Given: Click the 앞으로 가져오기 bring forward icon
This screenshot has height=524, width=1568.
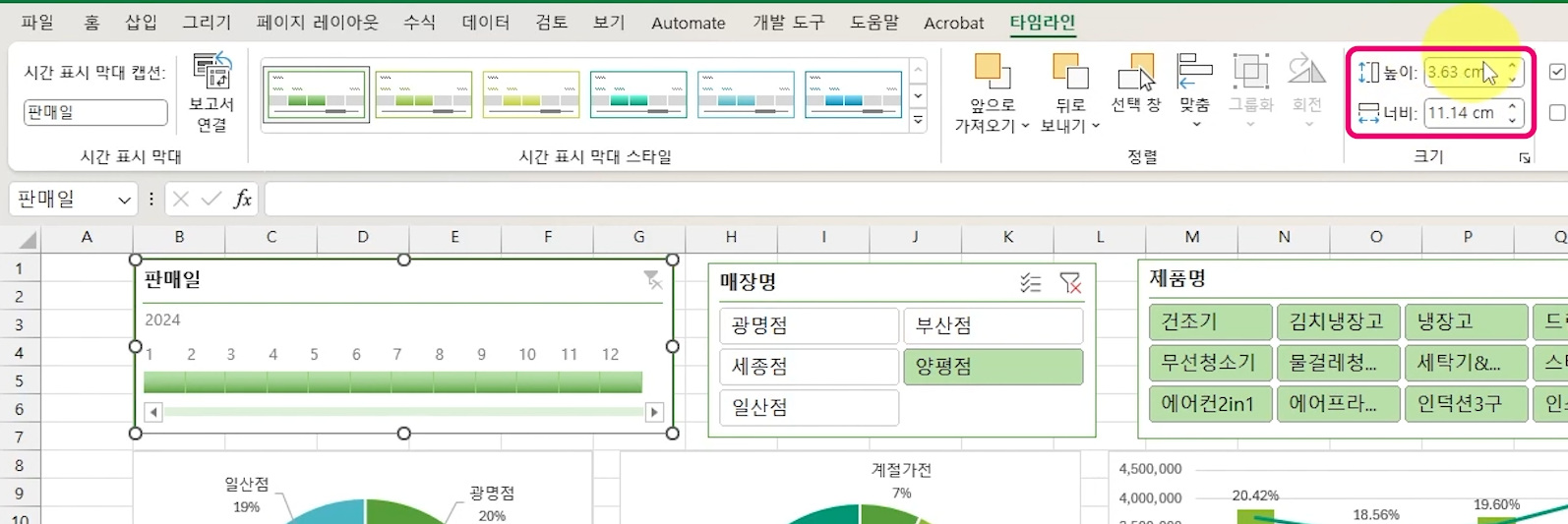Looking at the screenshot, I should pyautogui.click(x=993, y=72).
